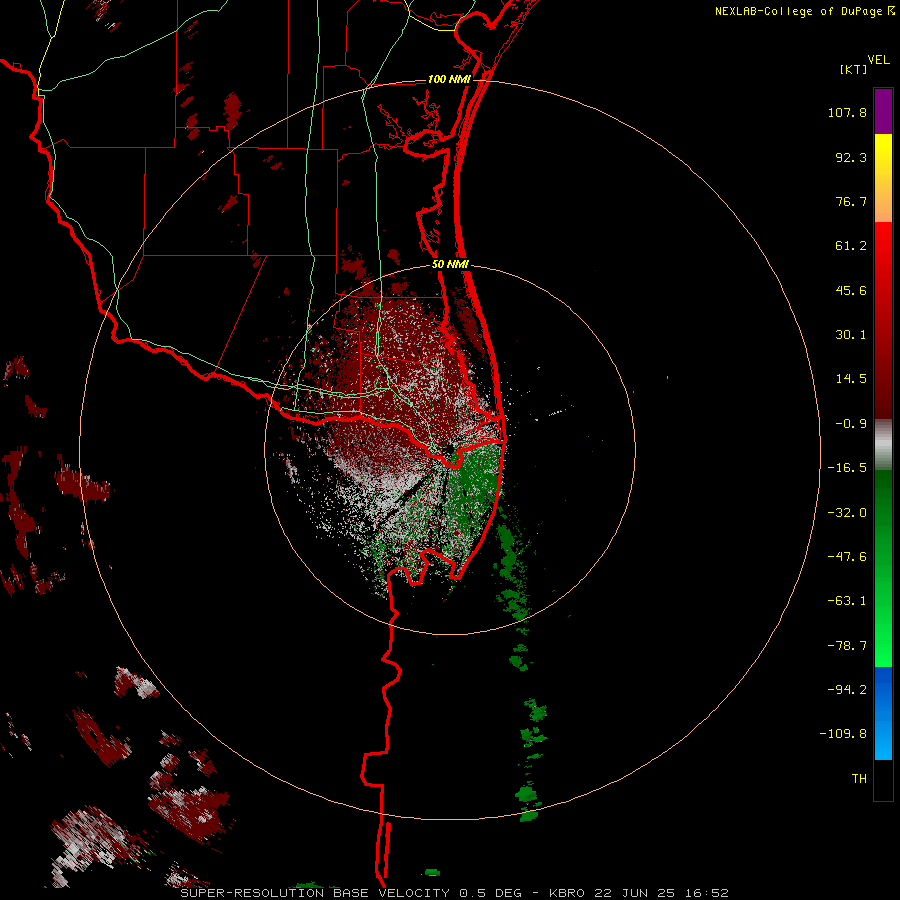Pick the purple block of the velocity scale
Viewport: 900px width, 900px height.
[883, 111]
